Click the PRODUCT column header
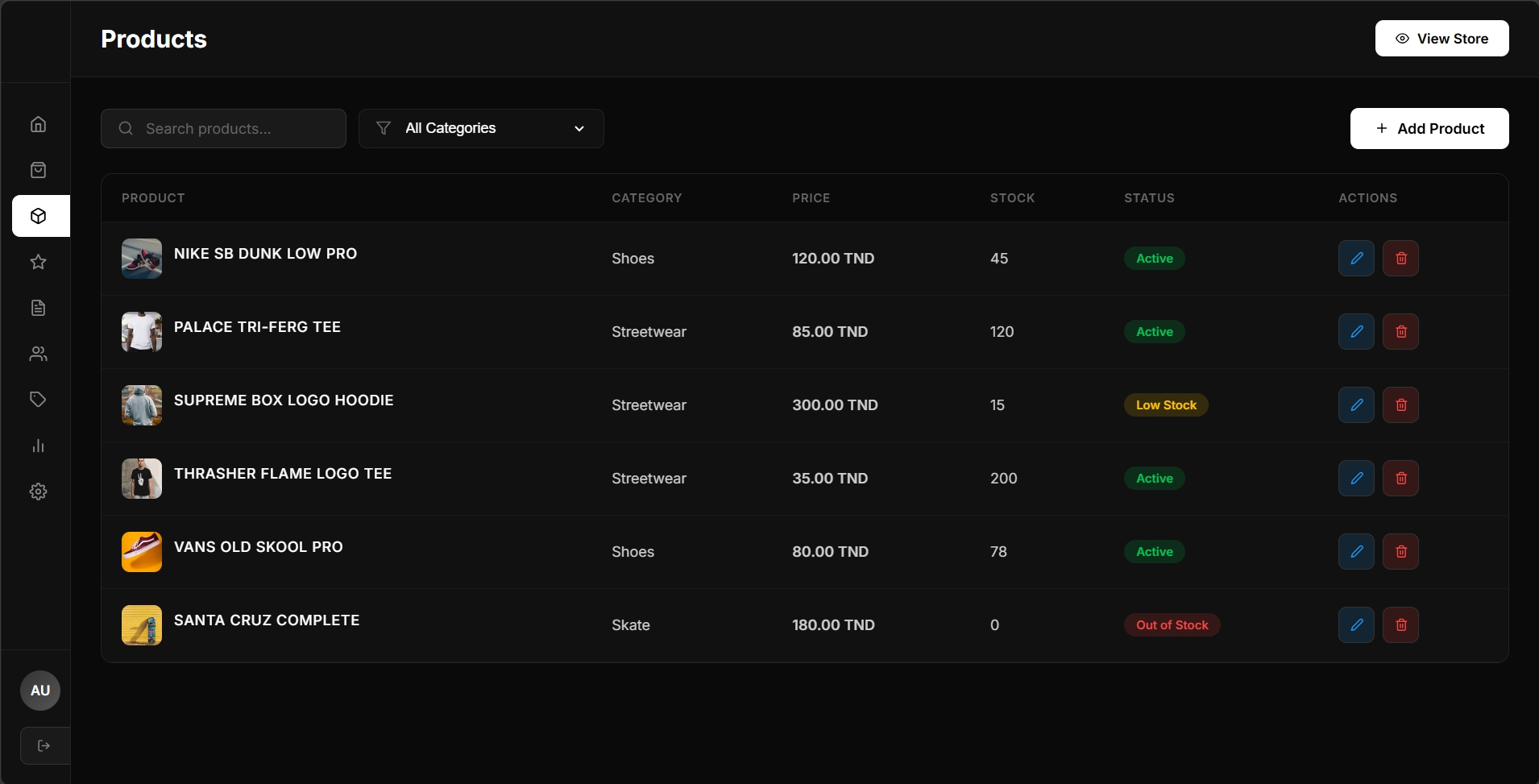 point(153,198)
